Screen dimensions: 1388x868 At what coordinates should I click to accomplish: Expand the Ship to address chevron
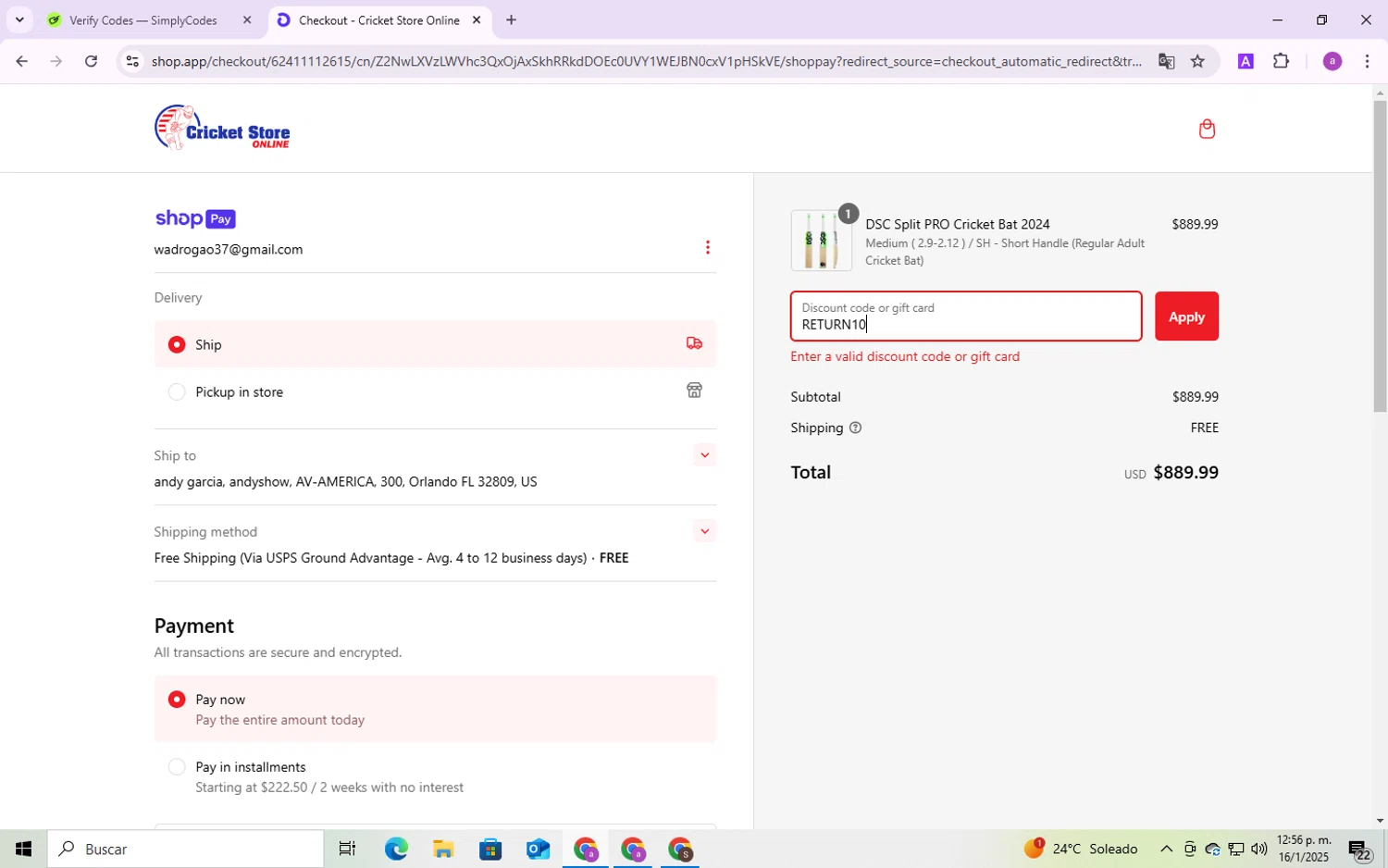[704, 454]
